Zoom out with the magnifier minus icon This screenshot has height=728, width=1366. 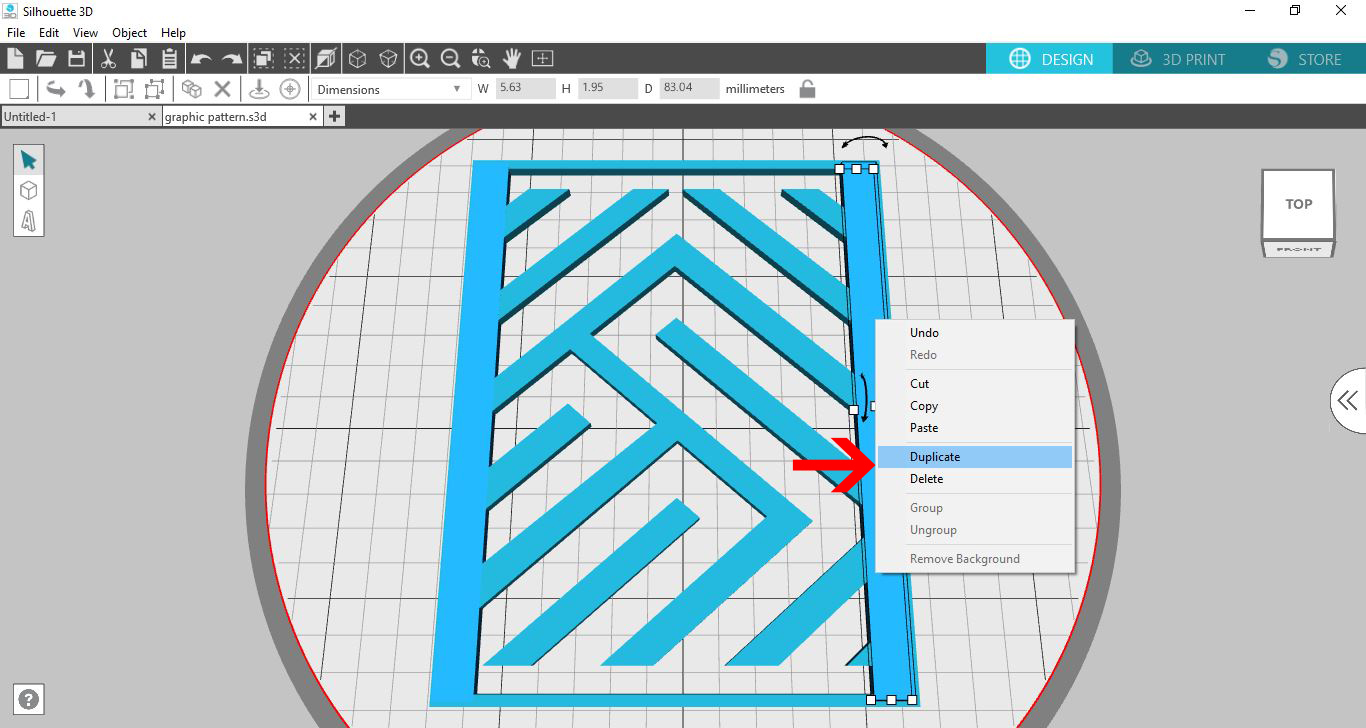click(450, 58)
